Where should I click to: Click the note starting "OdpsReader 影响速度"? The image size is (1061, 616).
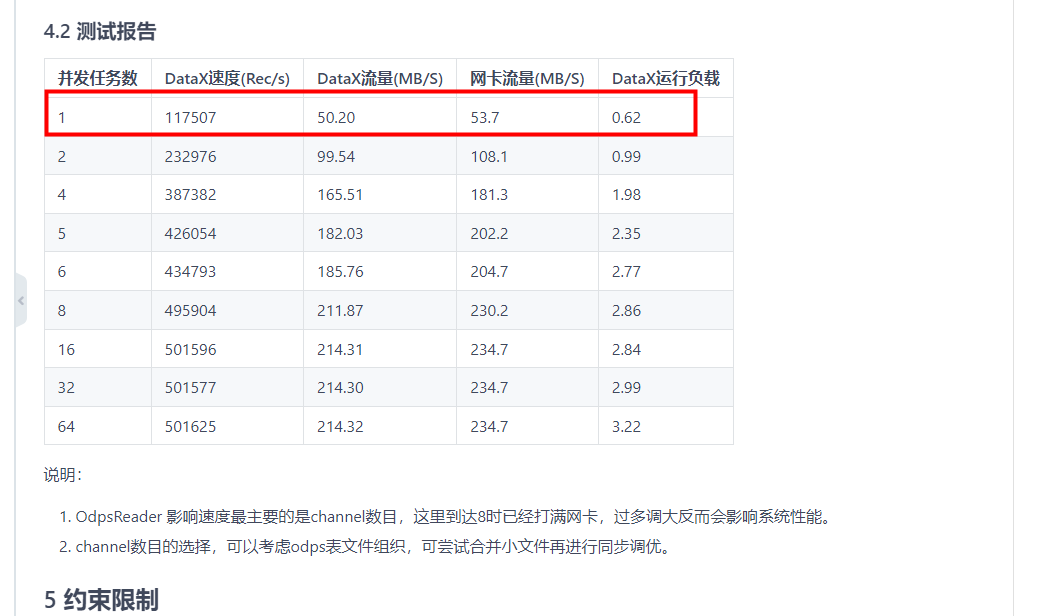coord(453,517)
